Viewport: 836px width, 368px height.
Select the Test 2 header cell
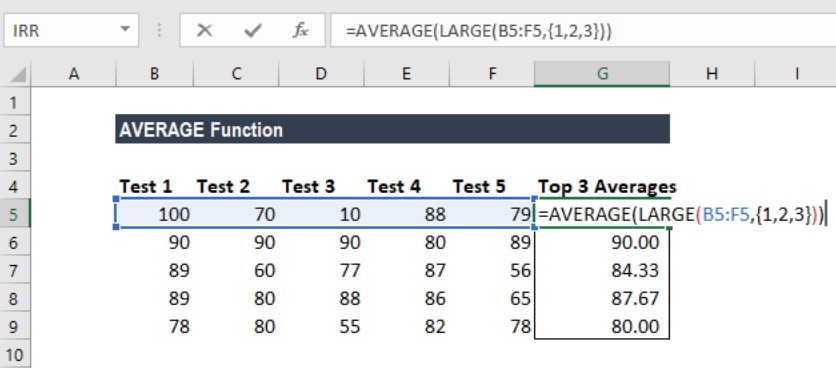(x=236, y=186)
